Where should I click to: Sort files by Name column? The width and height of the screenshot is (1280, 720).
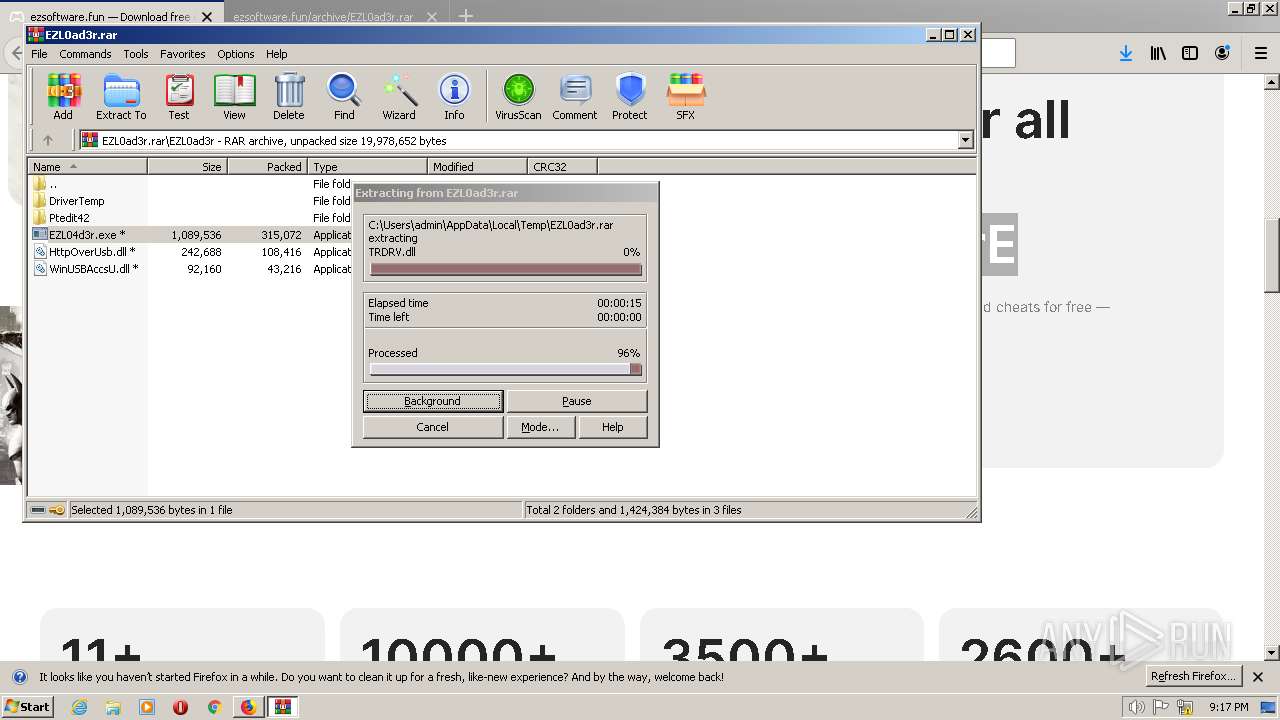[x=88, y=167]
